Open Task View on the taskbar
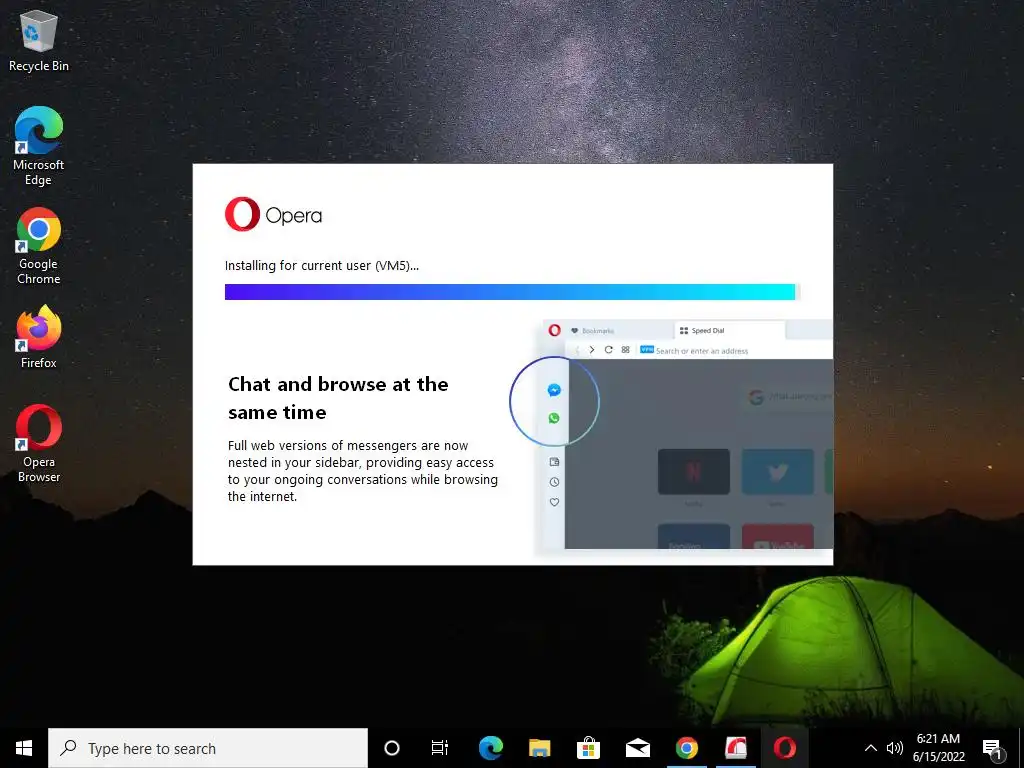1024x768 pixels. coord(440,748)
